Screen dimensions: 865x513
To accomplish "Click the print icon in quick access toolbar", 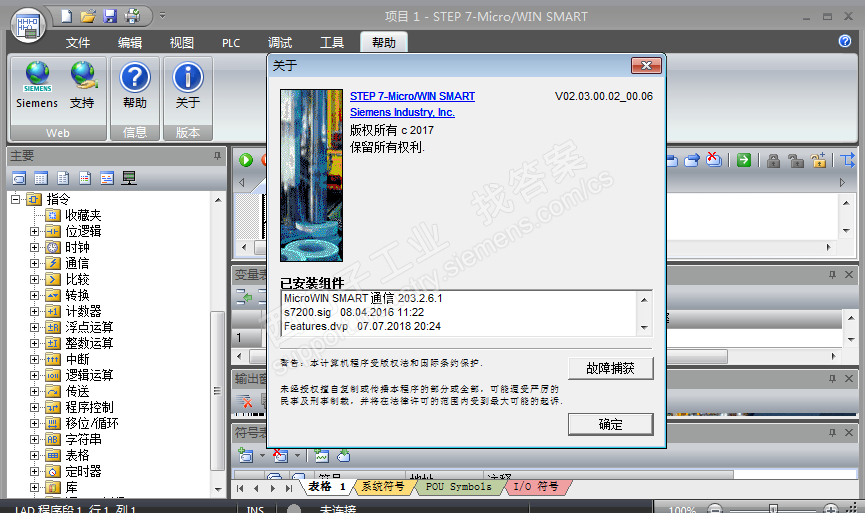I will (132, 16).
